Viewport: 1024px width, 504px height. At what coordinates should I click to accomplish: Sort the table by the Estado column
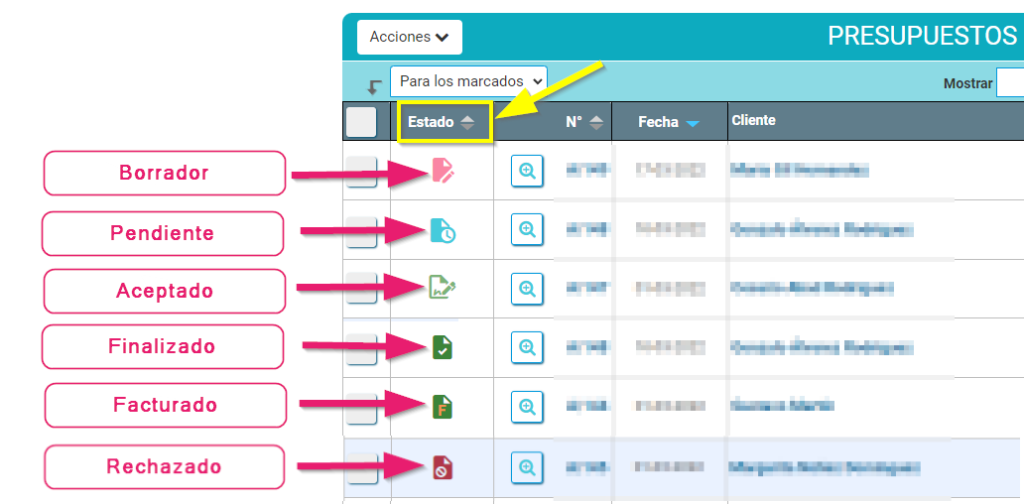pyautogui.click(x=441, y=122)
